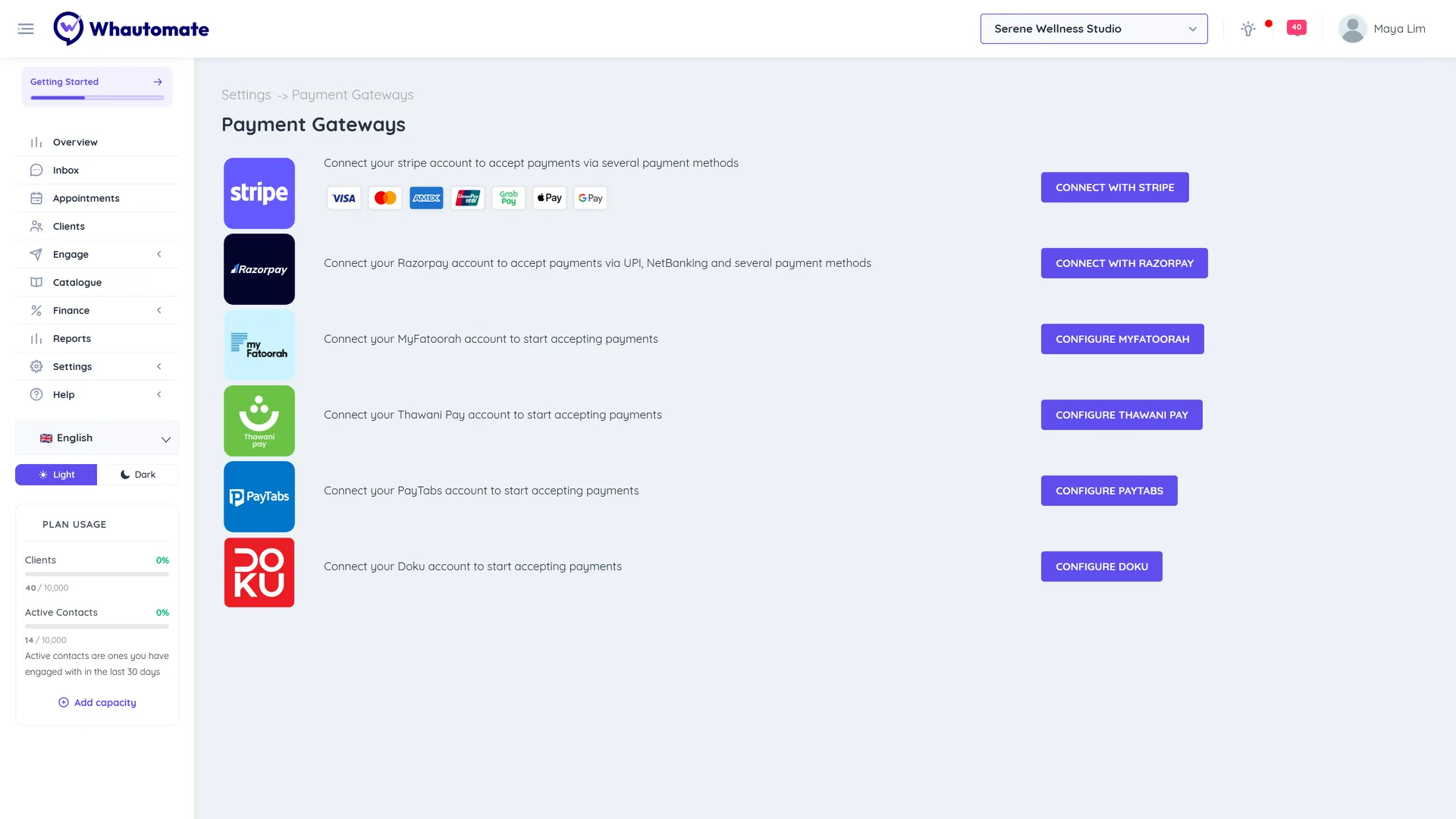Click the Razorpay logo tile

point(259,269)
